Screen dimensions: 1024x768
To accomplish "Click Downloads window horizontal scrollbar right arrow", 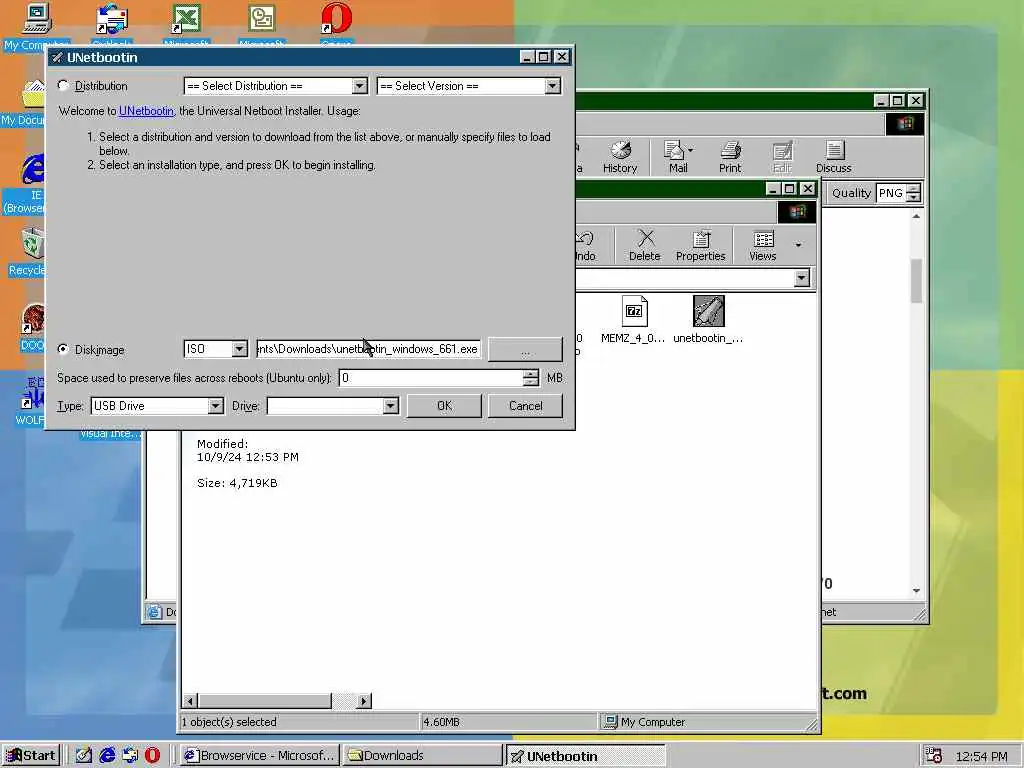I will tap(364, 701).
